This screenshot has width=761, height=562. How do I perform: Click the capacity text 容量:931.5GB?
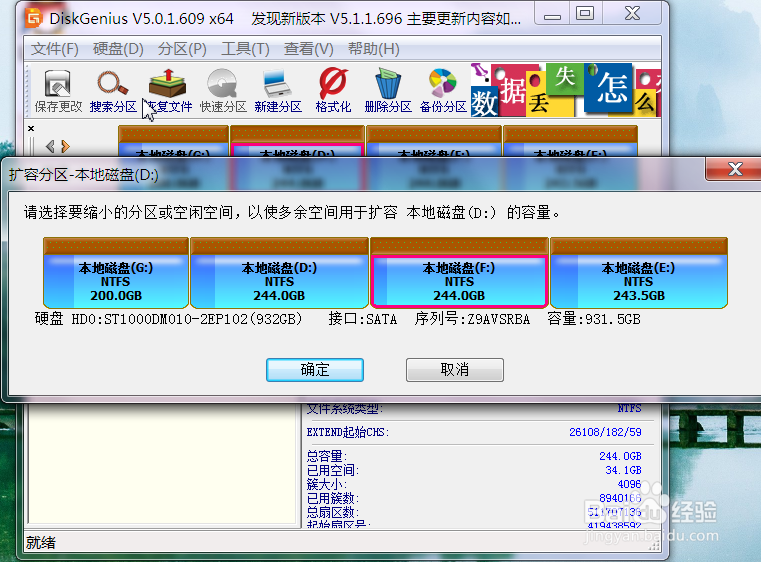594,319
